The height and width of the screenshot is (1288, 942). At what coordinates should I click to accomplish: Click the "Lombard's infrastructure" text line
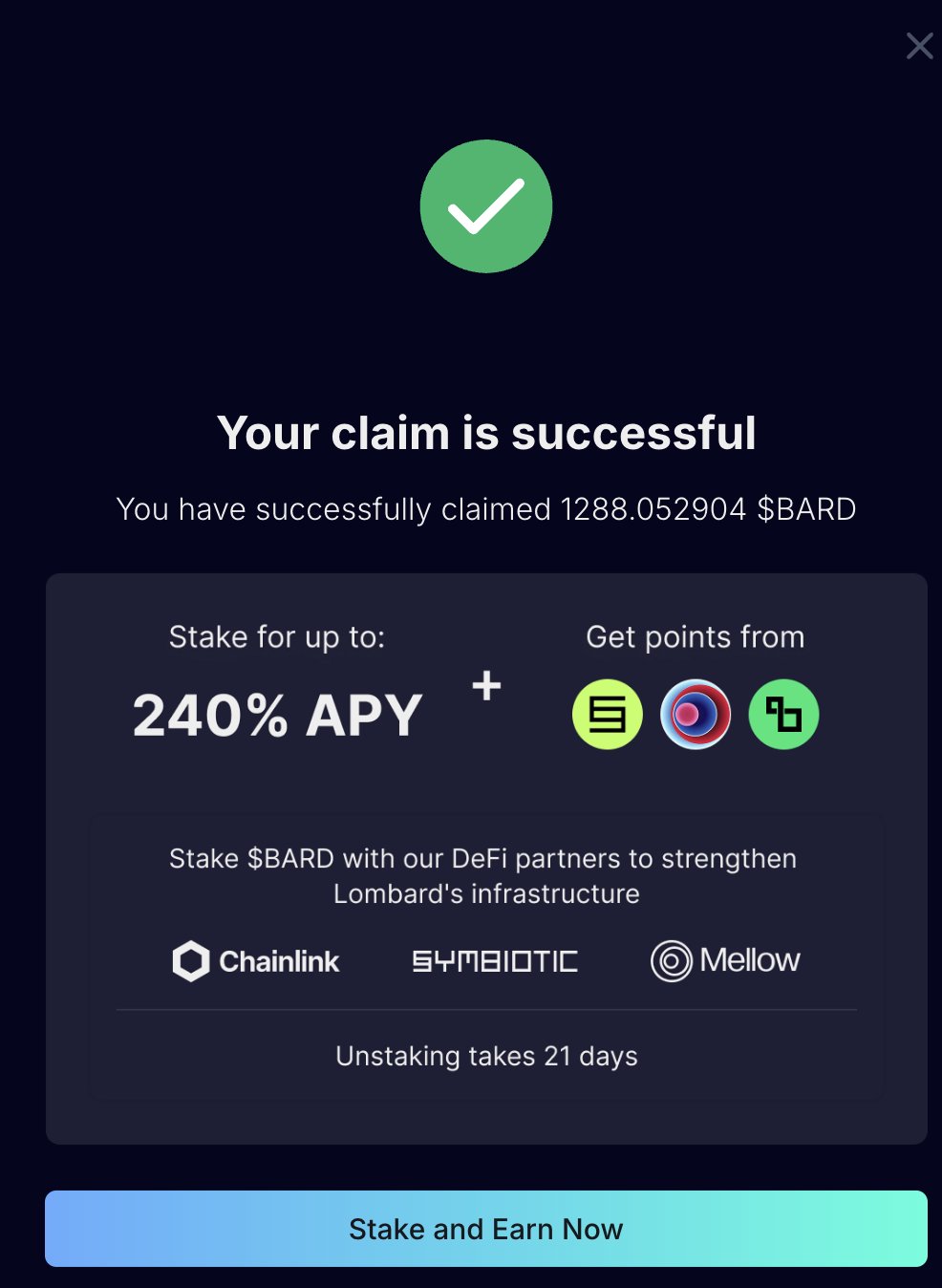[486, 894]
